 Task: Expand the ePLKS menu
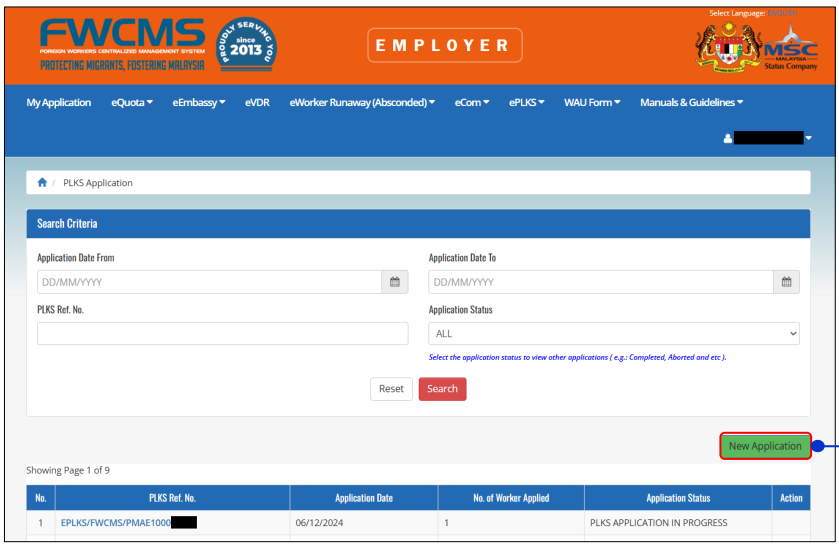click(x=527, y=102)
